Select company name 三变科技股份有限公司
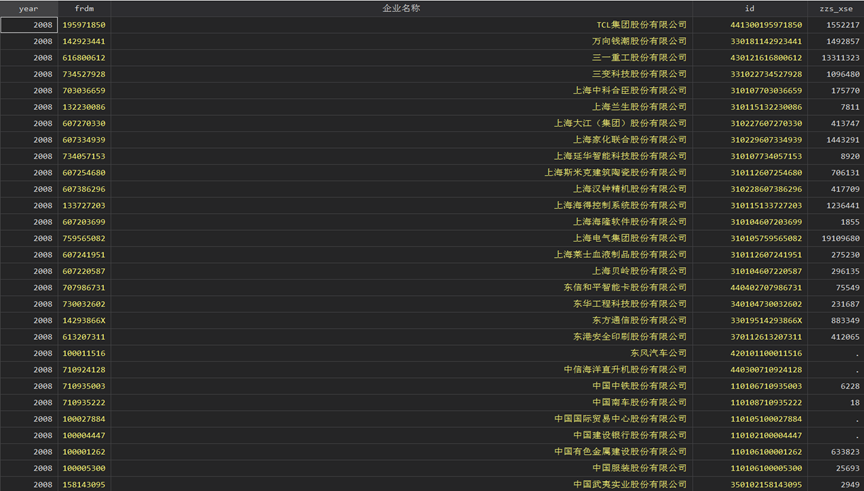Viewport: 864px width, 491px height. [639, 74]
